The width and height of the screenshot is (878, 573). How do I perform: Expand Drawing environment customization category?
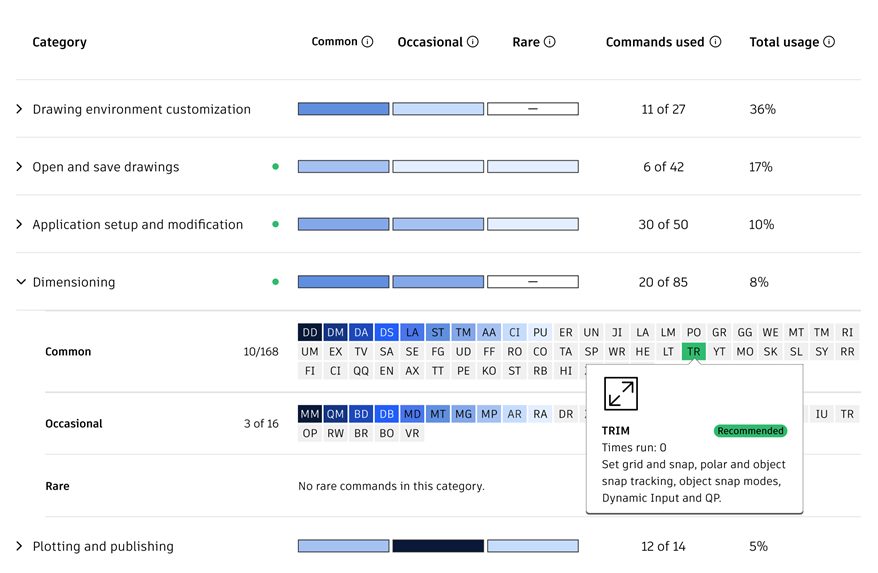20,109
